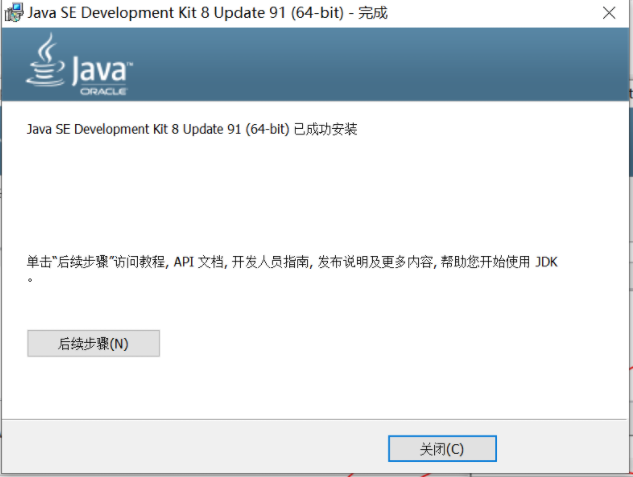The height and width of the screenshot is (477, 633).
Task: Click the 后续步骤(N) button
Action: coord(93,343)
